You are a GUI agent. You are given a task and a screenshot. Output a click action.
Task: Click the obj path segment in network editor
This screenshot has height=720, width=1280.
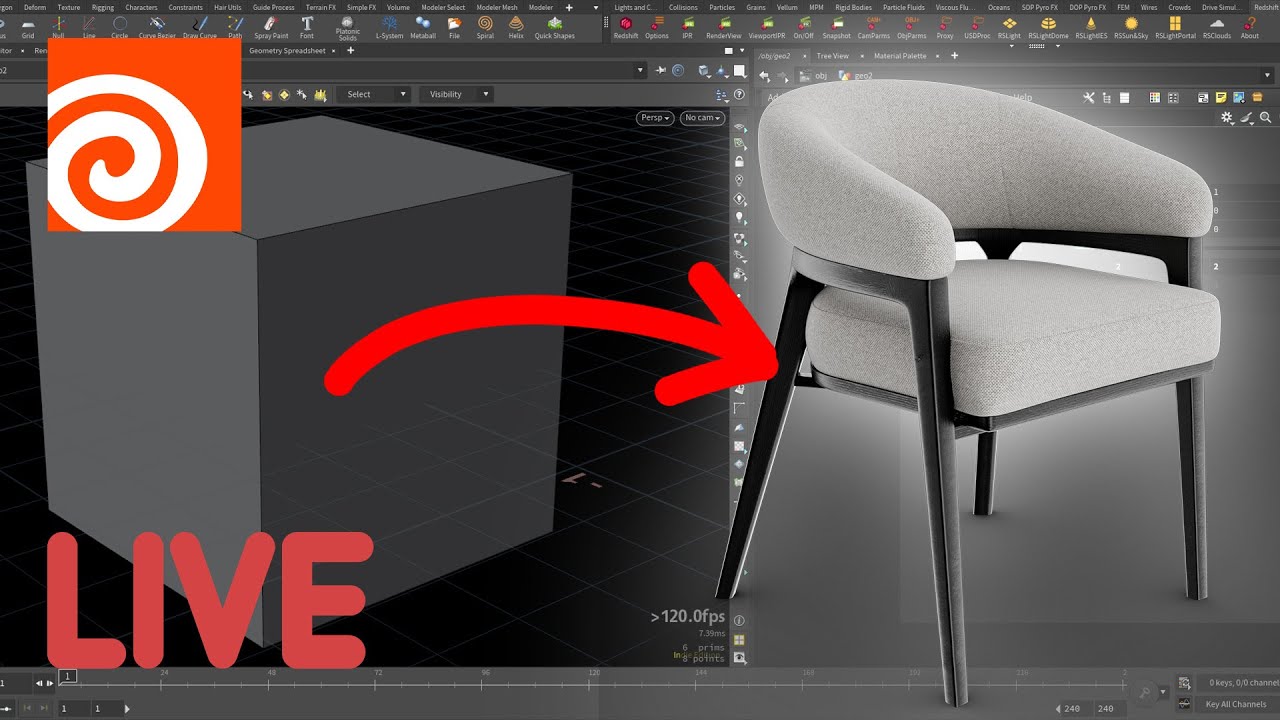click(x=821, y=75)
